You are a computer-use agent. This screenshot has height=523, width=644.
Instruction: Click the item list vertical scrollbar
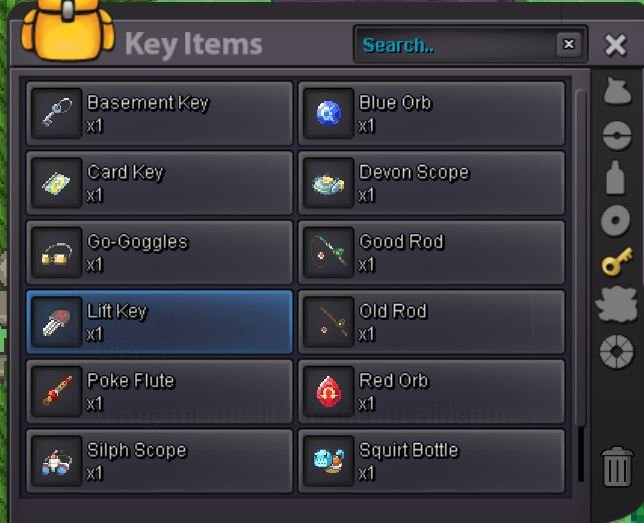[x=581, y=286]
